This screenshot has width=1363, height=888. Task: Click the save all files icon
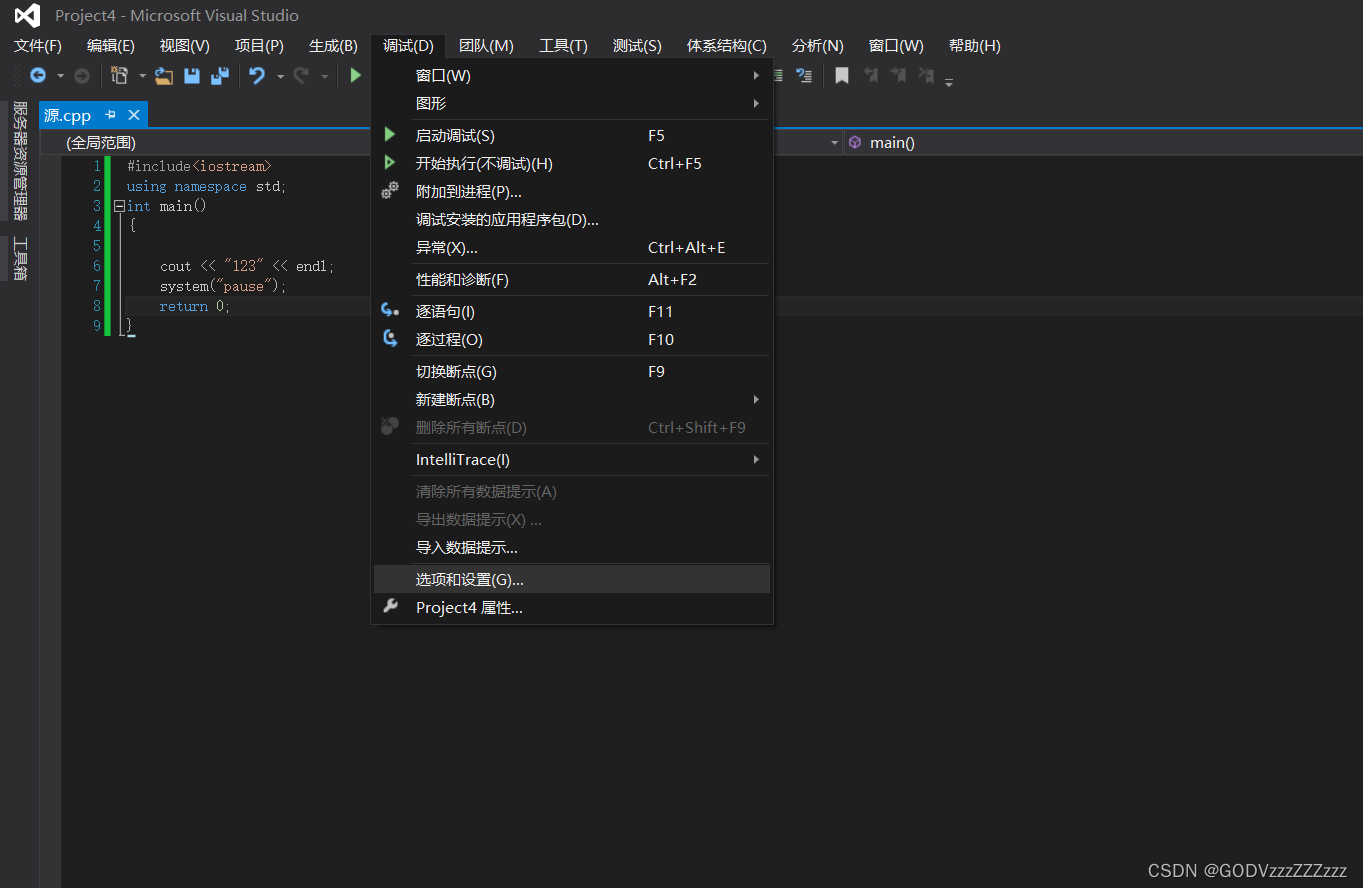(220, 75)
